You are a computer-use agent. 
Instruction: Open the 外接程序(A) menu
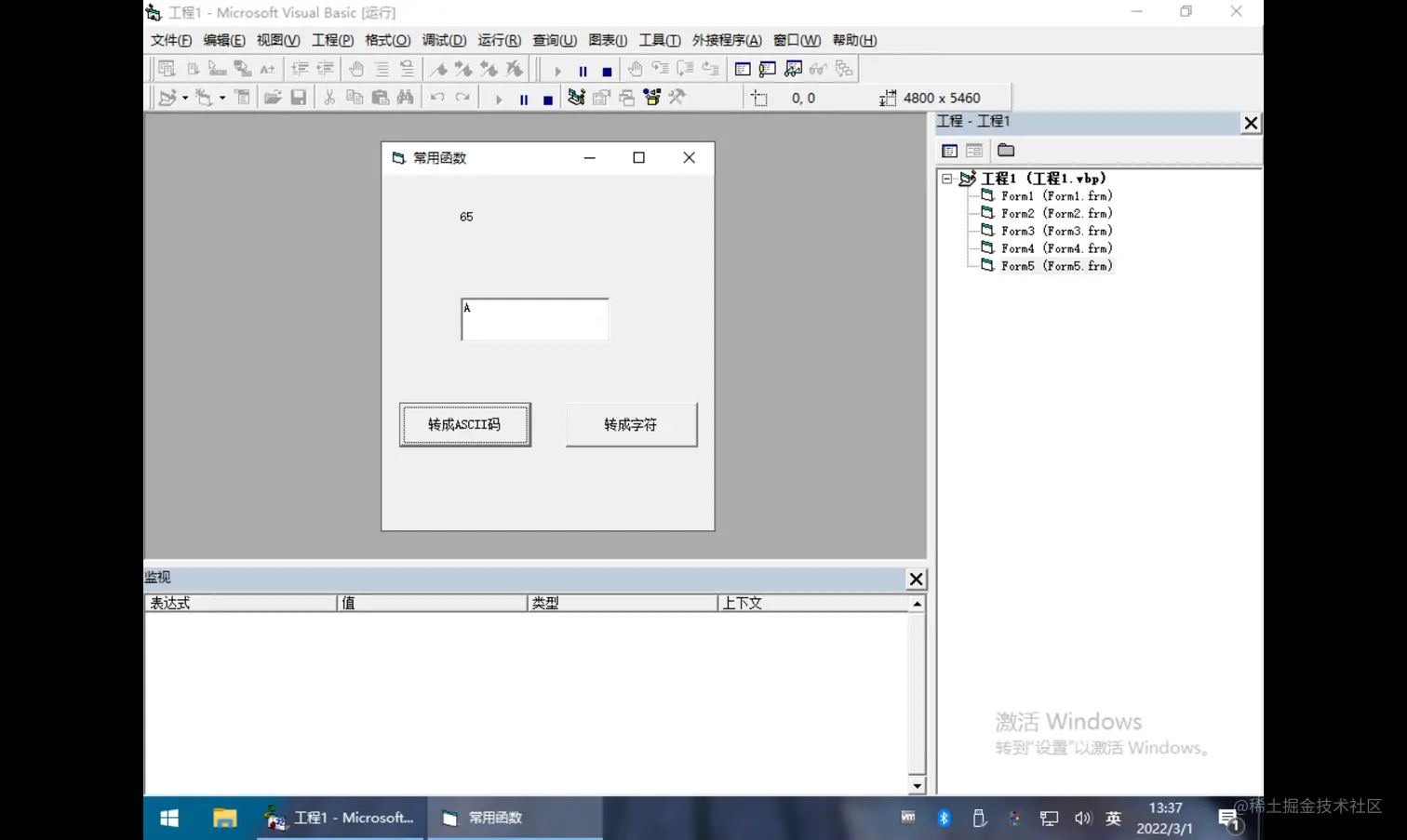click(727, 40)
